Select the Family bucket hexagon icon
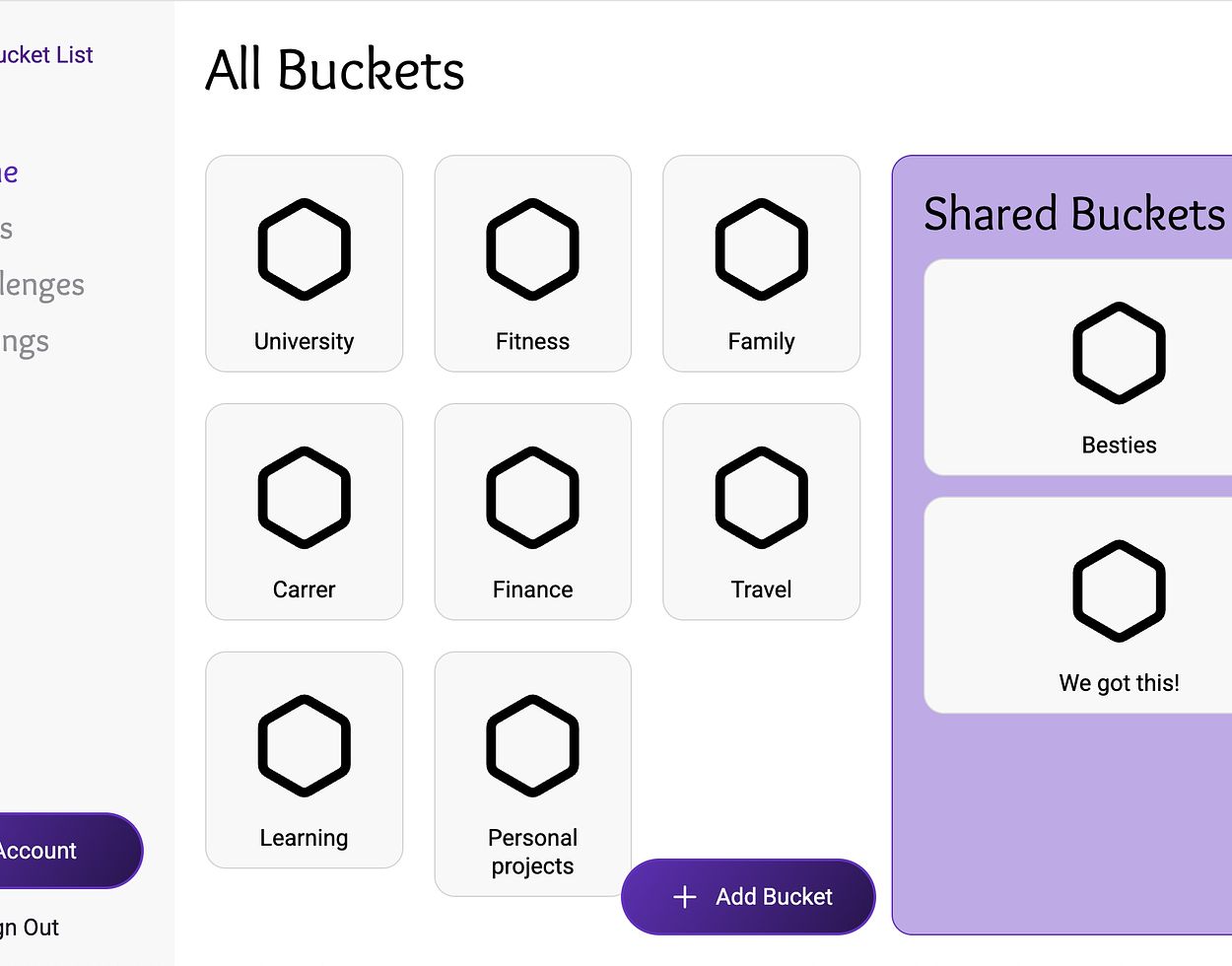1232x966 pixels. click(761, 248)
